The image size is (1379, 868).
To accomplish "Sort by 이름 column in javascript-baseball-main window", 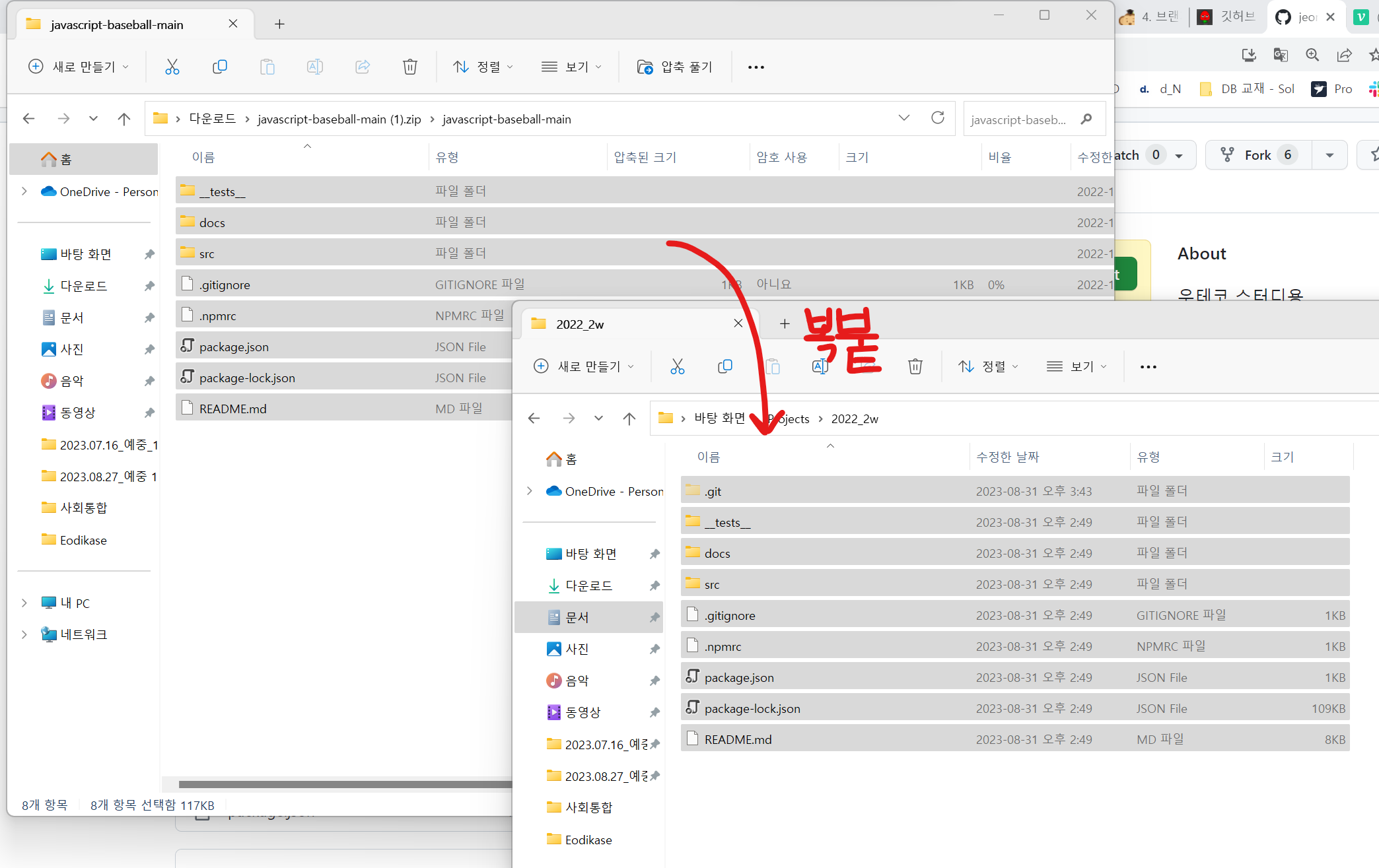I will (203, 157).
